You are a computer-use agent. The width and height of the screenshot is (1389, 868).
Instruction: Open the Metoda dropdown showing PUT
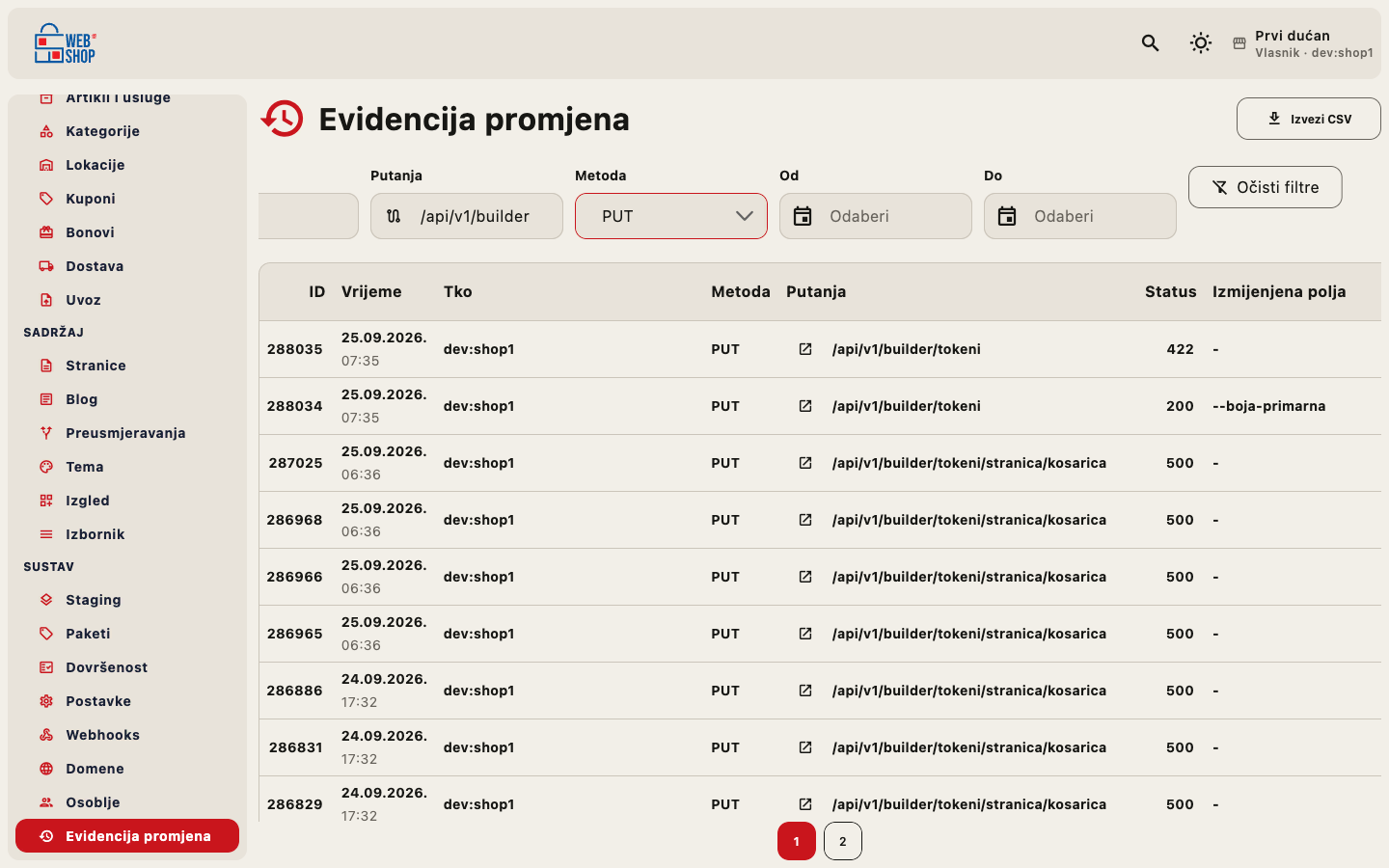click(x=671, y=216)
